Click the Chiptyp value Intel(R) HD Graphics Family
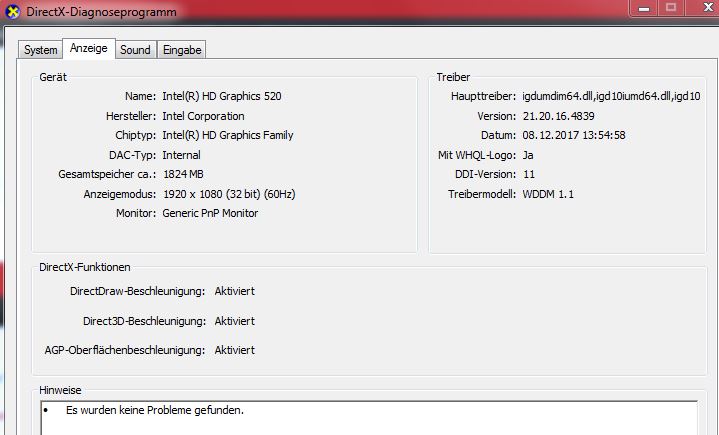This screenshot has height=435, width=719. (x=228, y=135)
